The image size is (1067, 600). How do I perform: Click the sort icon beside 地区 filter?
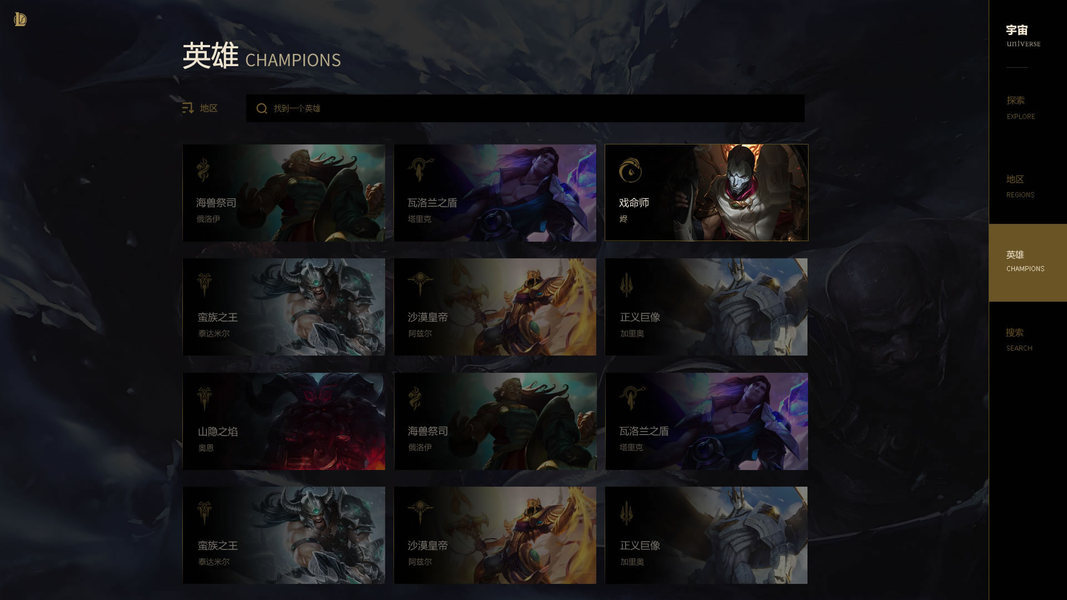(x=188, y=108)
